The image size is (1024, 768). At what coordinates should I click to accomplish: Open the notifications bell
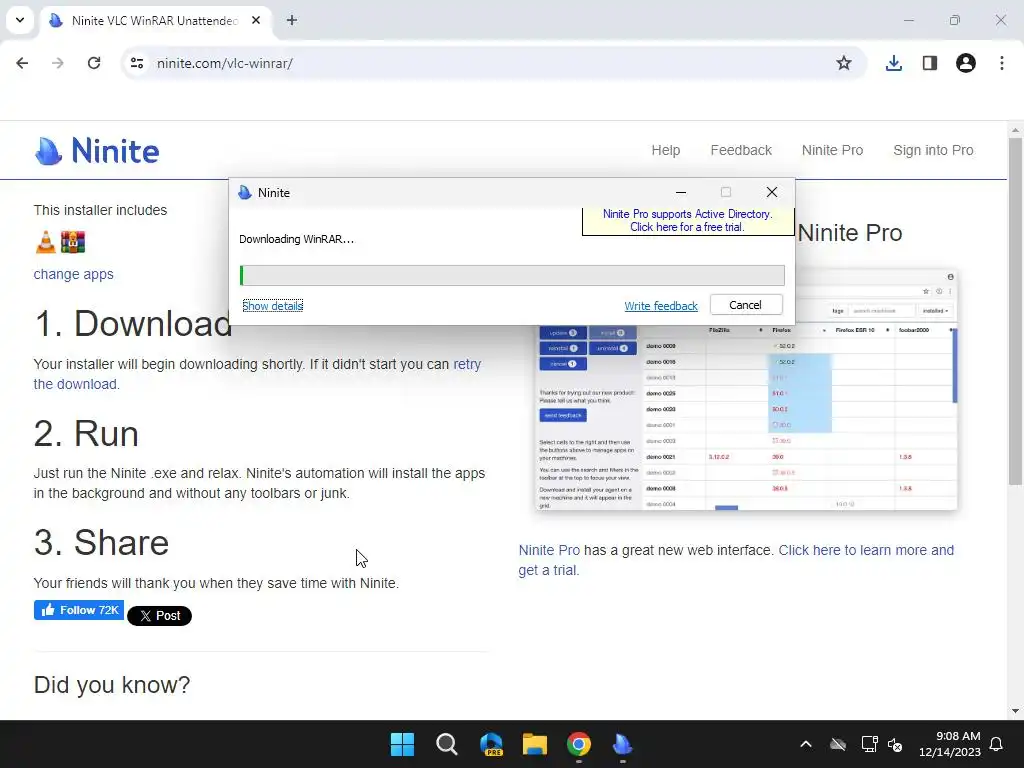996,744
